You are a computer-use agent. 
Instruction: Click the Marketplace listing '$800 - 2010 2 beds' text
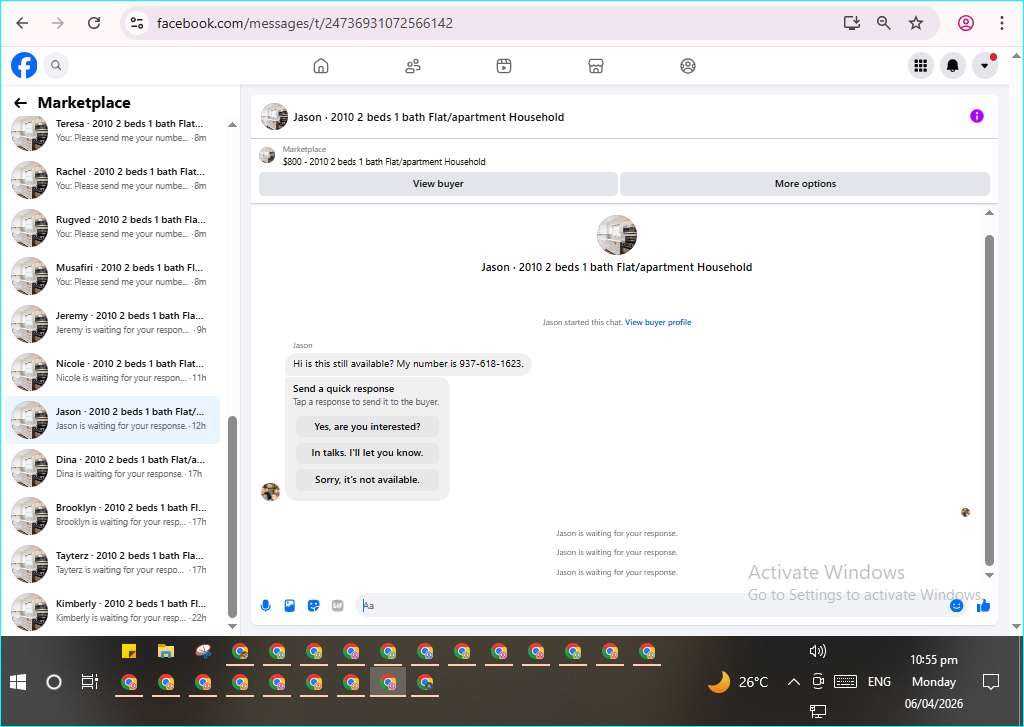(x=384, y=161)
